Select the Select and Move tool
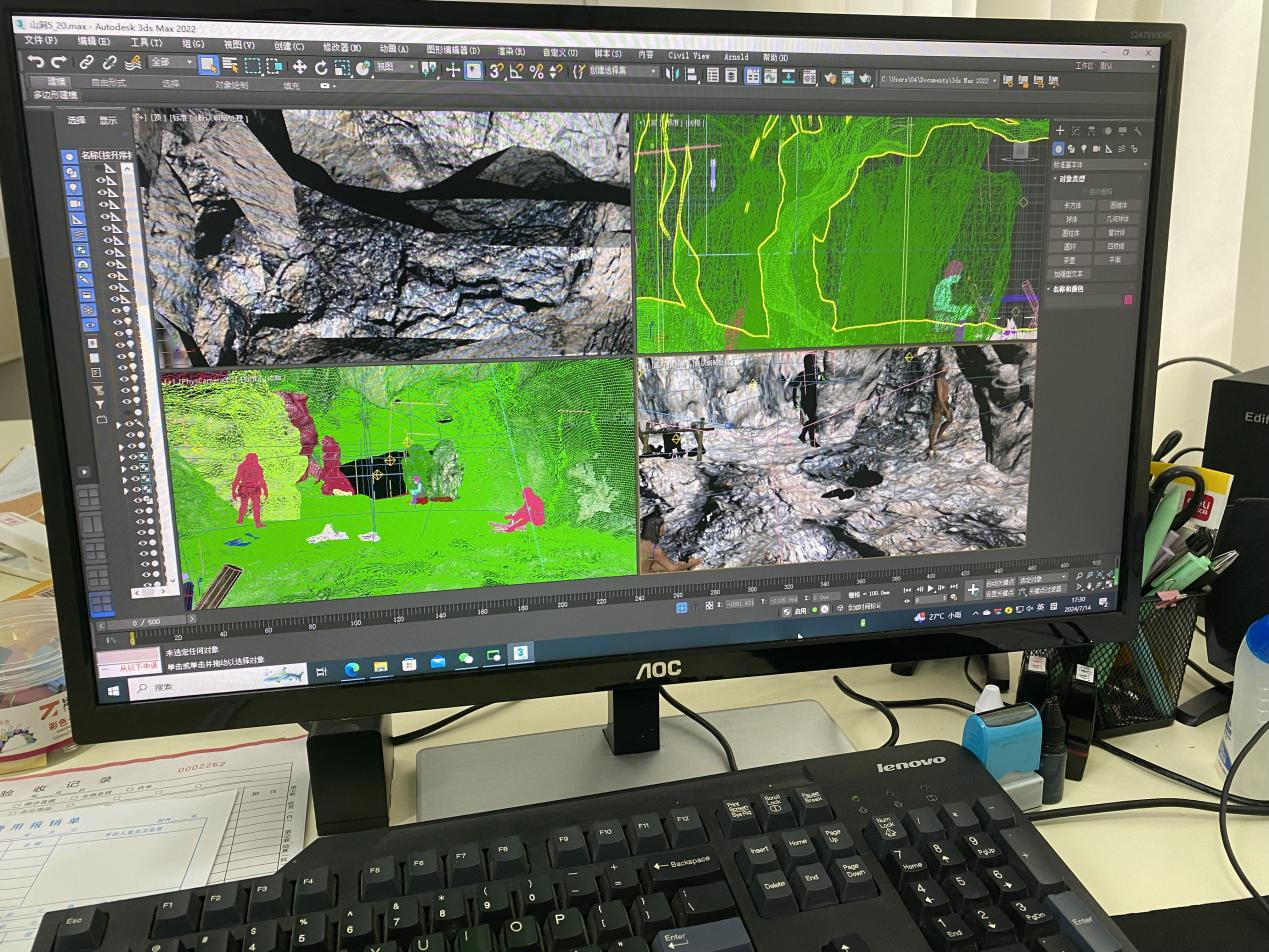Viewport: 1269px width, 952px height. [x=299, y=67]
